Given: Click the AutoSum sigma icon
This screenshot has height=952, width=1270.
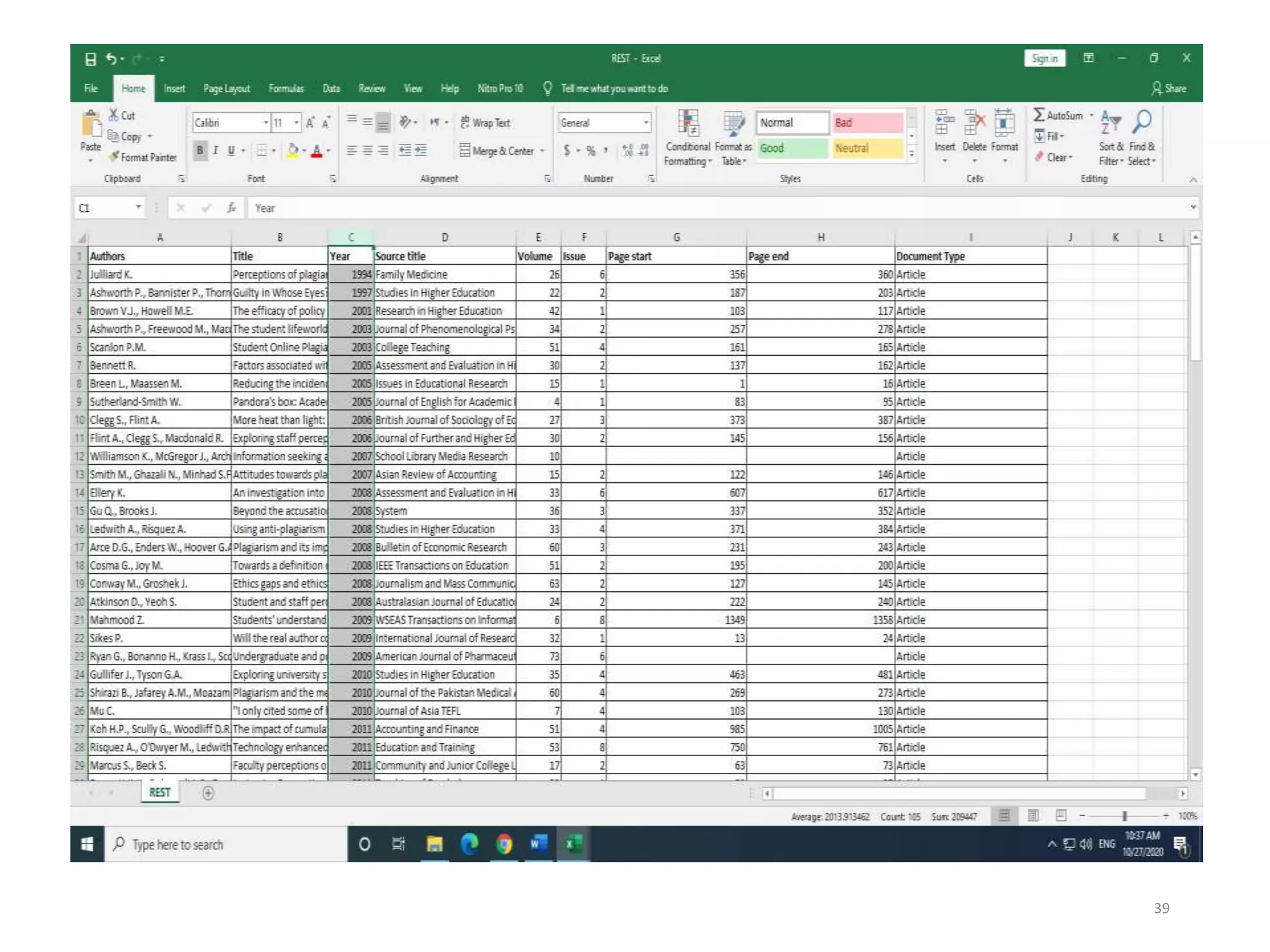Looking at the screenshot, I should (1039, 115).
